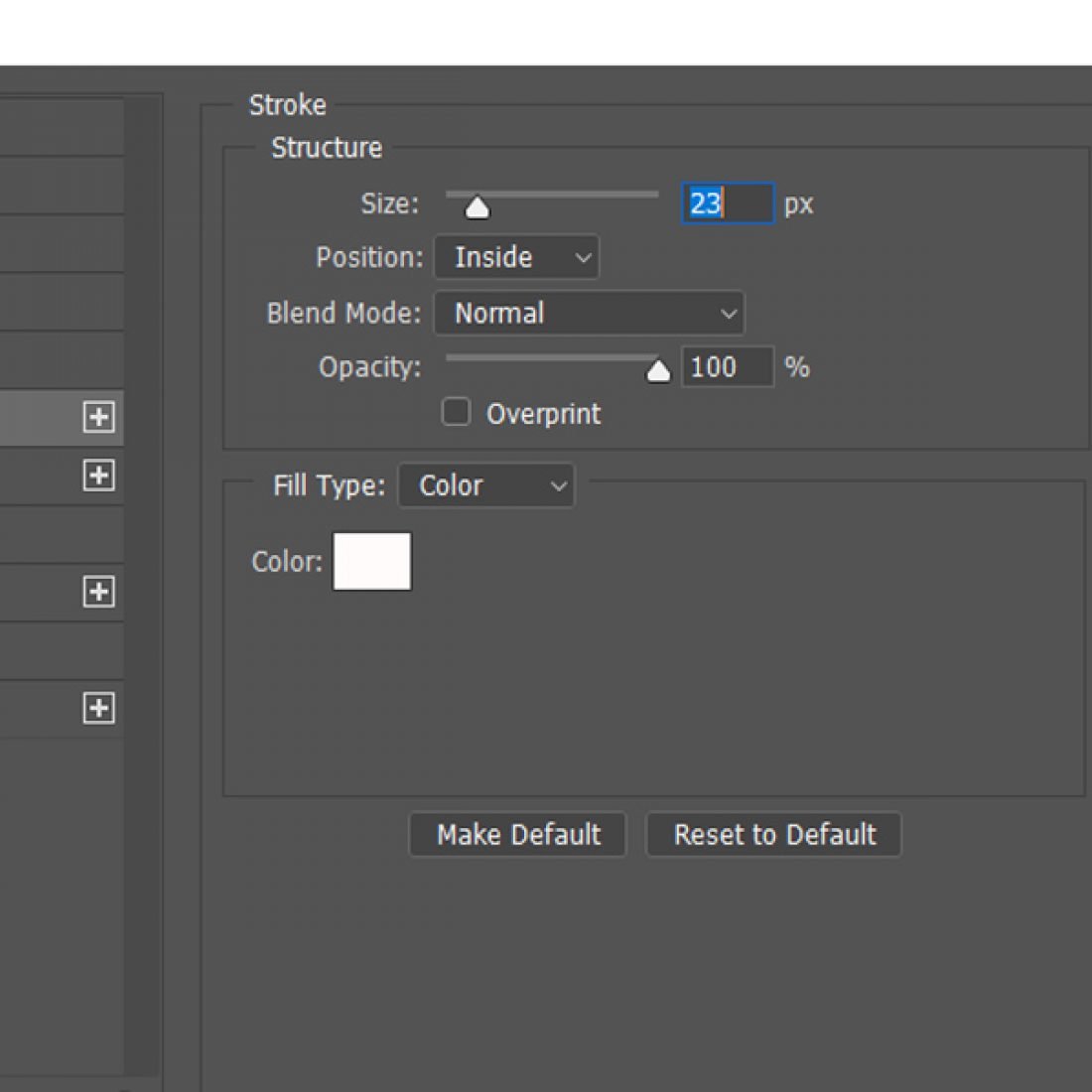Click the "Stroke" panel heading
The image size is (1092, 1092).
(x=288, y=105)
